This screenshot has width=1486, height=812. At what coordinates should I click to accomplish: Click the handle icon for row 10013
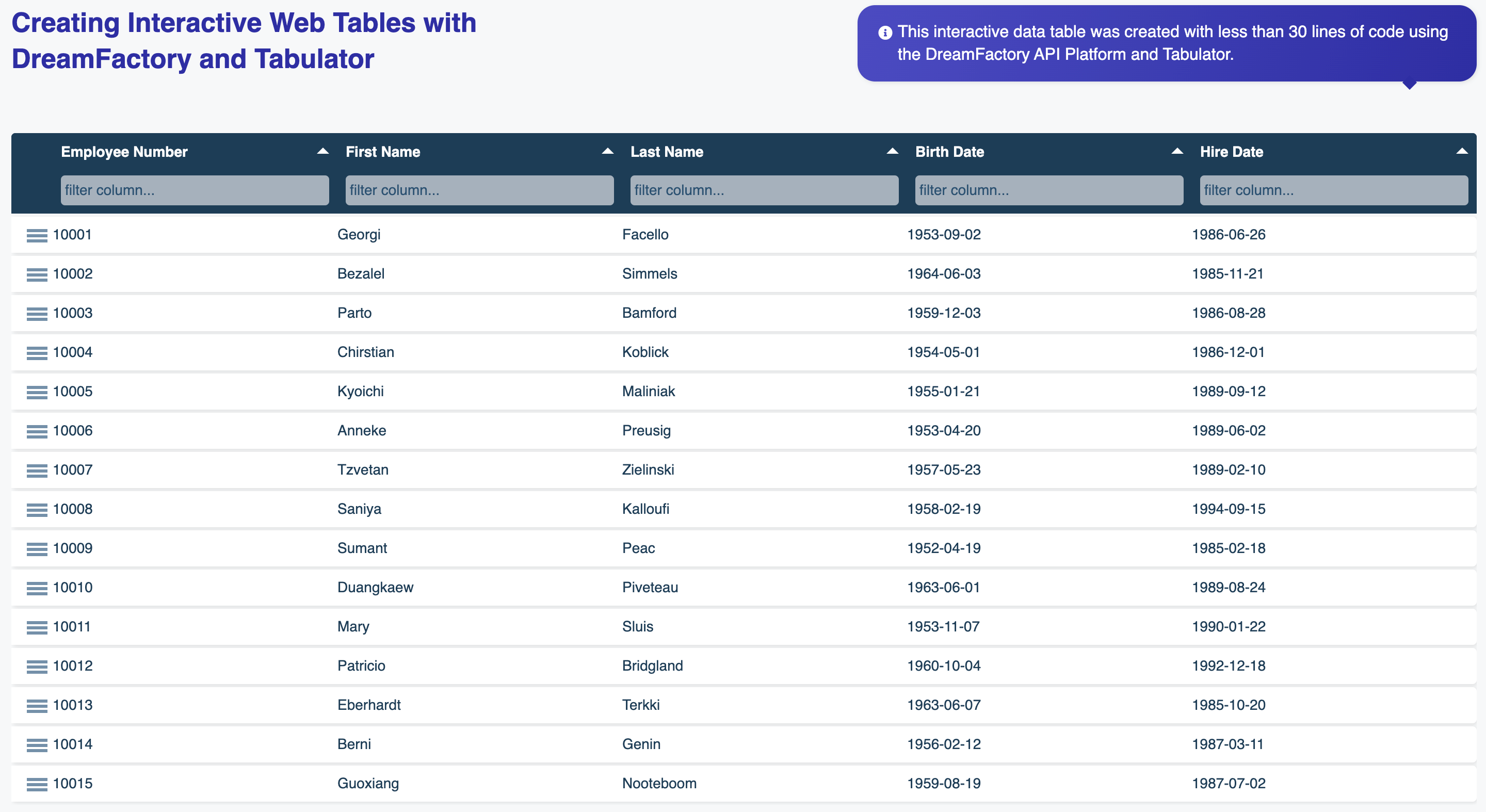click(x=37, y=706)
